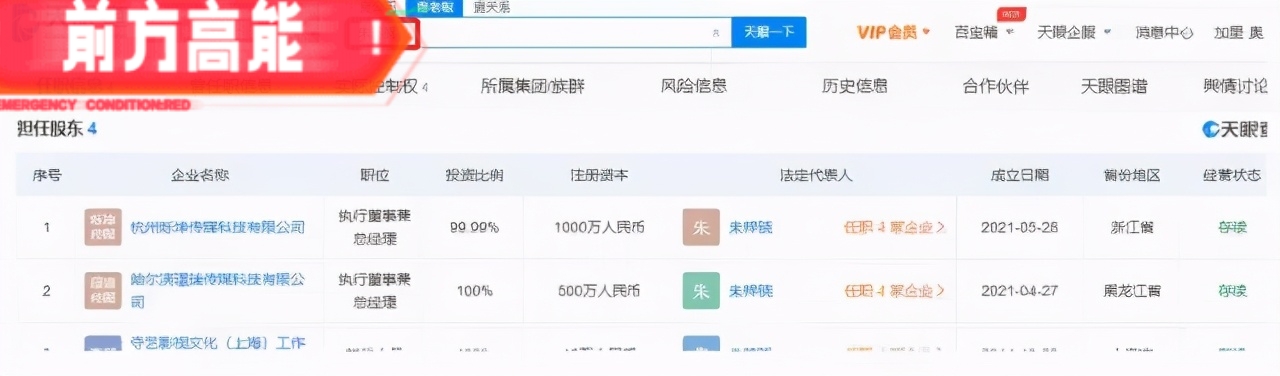Switch to the 风险信息 tab
This screenshot has width=1280, height=376.
(x=694, y=86)
